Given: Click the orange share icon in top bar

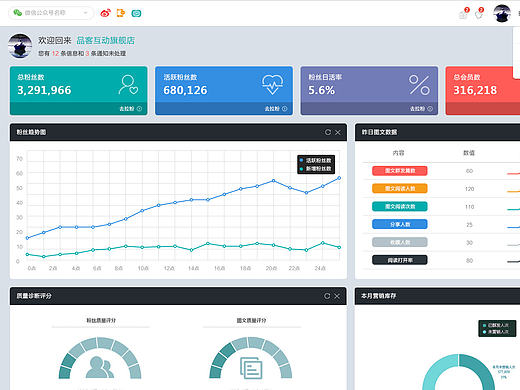Looking at the screenshot, I should [121, 13].
